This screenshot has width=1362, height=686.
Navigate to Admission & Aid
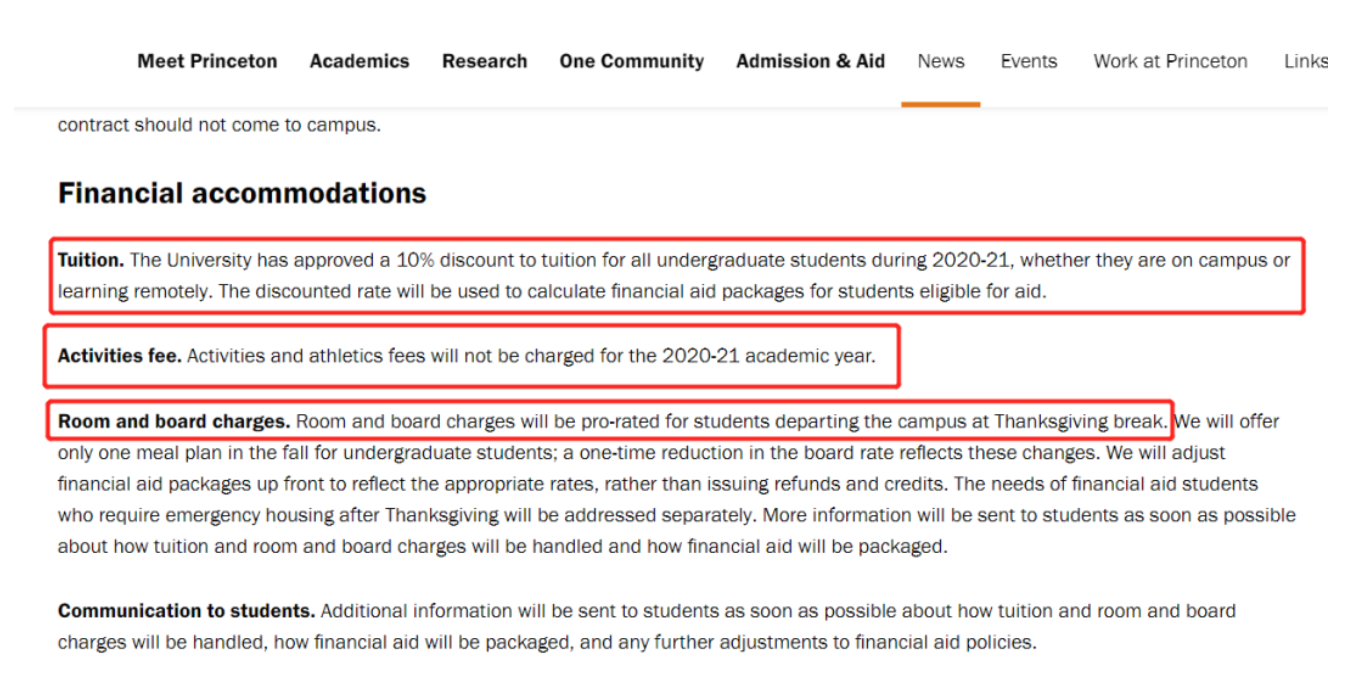[810, 61]
